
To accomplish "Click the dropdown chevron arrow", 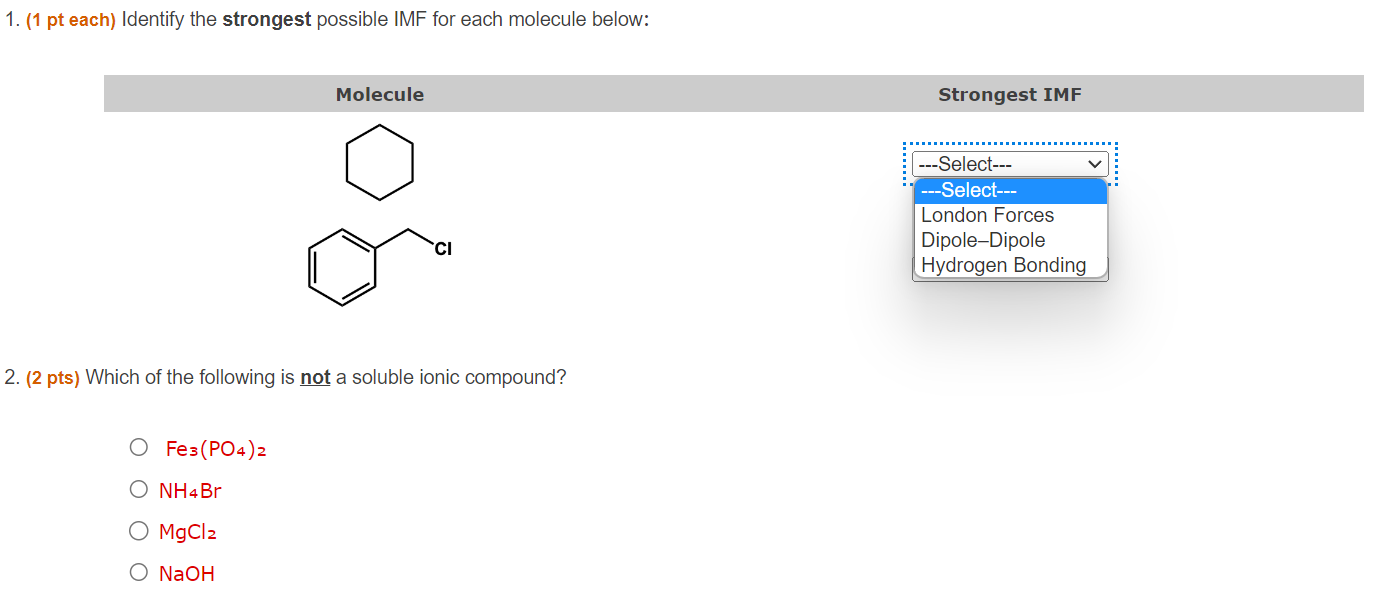I will pos(1094,163).
